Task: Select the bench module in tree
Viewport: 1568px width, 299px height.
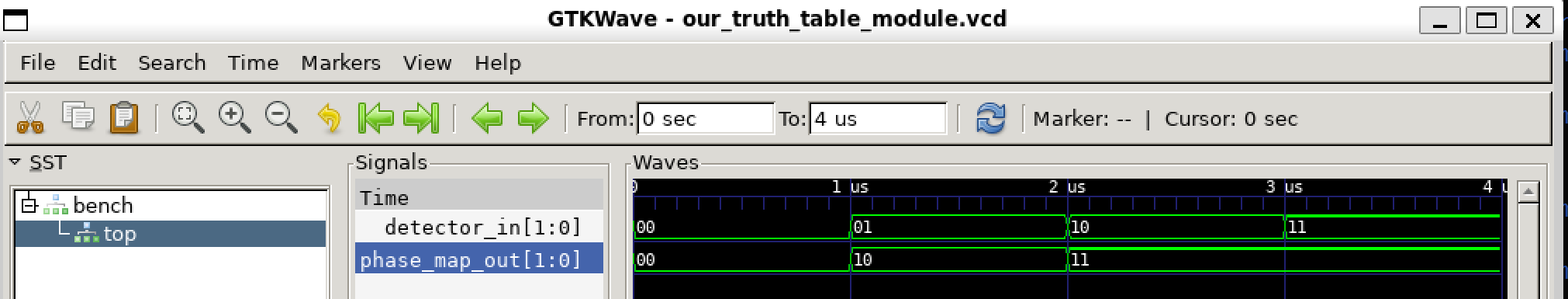Action: [x=103, y=206]
